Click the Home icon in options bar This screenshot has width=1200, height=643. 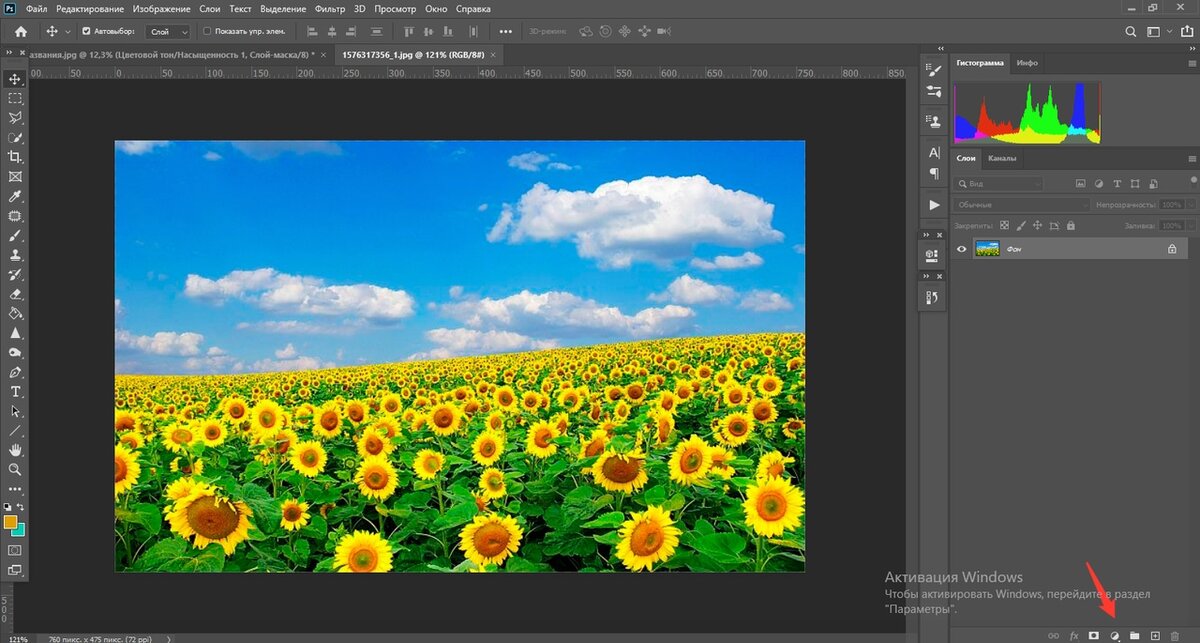(20, 32)
